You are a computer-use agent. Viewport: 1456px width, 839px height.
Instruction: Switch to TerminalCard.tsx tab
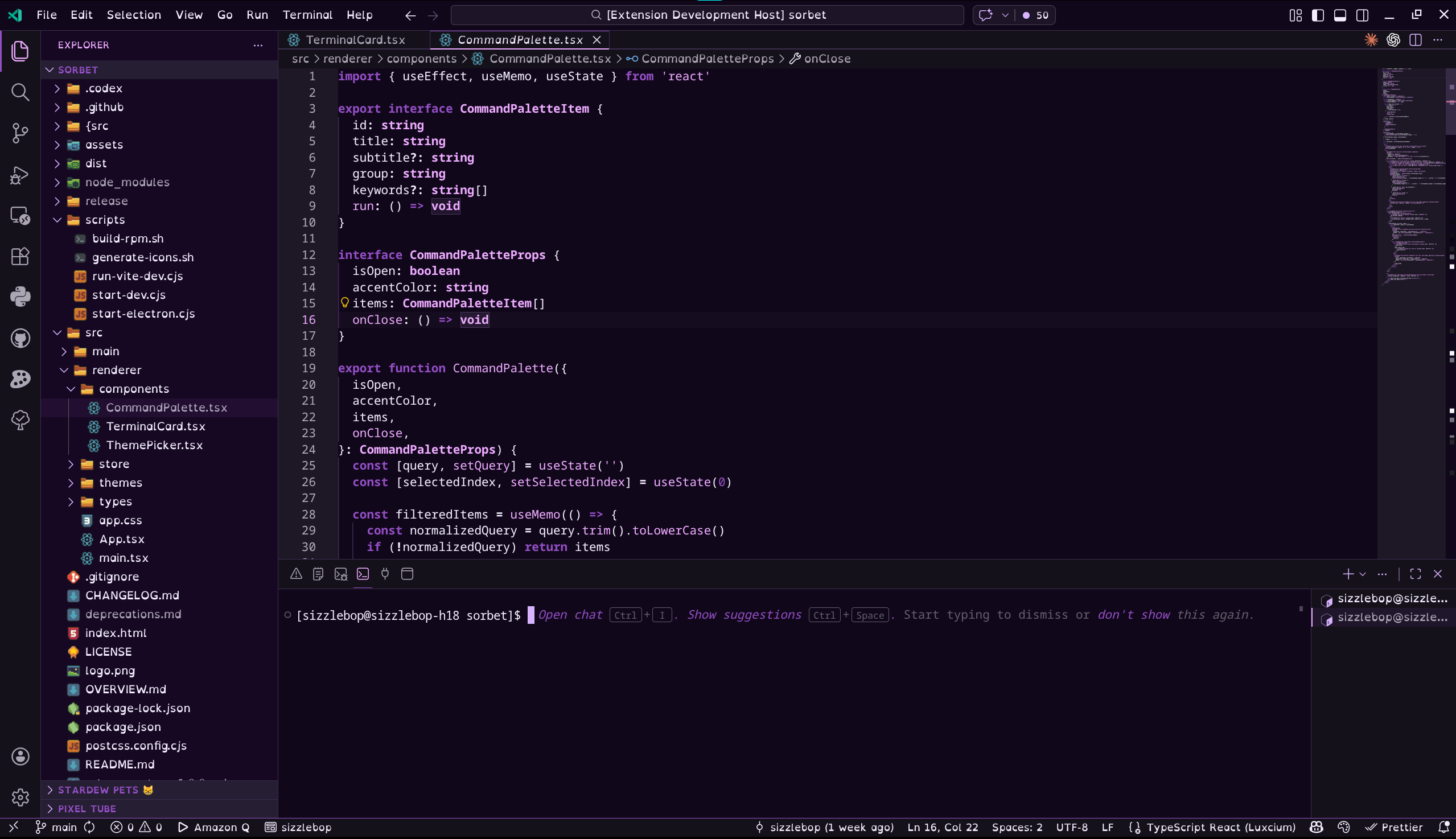pyautogui.click(x=355, y=40)
